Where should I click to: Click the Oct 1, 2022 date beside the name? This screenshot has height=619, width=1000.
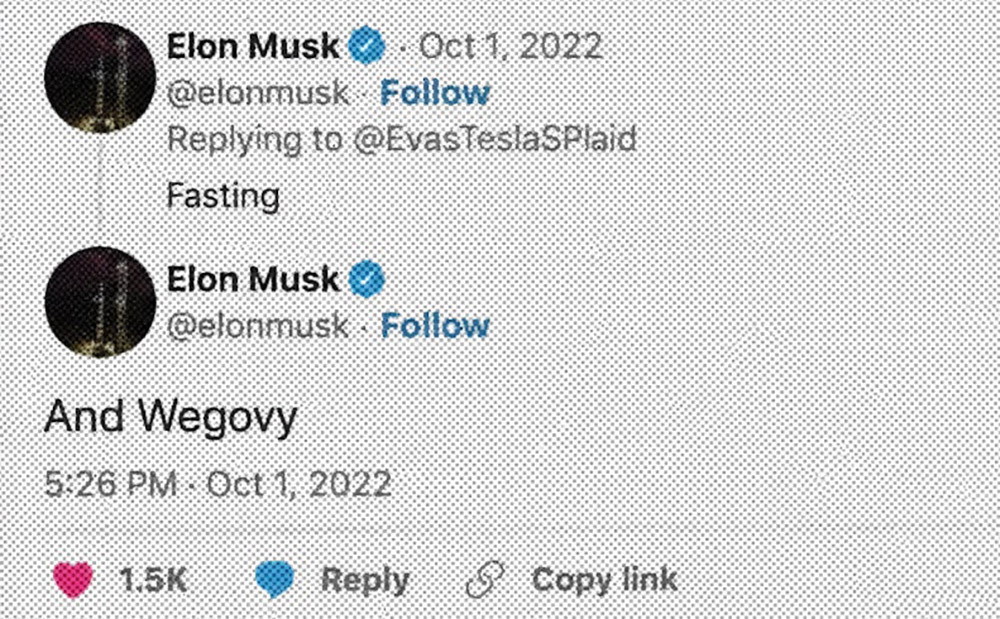point(510,46)
